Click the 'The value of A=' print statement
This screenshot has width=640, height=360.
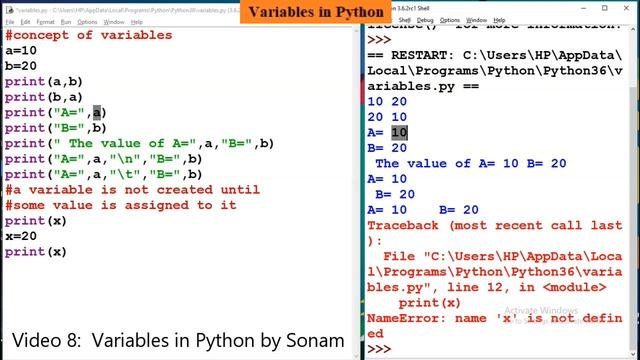point(139,143)
